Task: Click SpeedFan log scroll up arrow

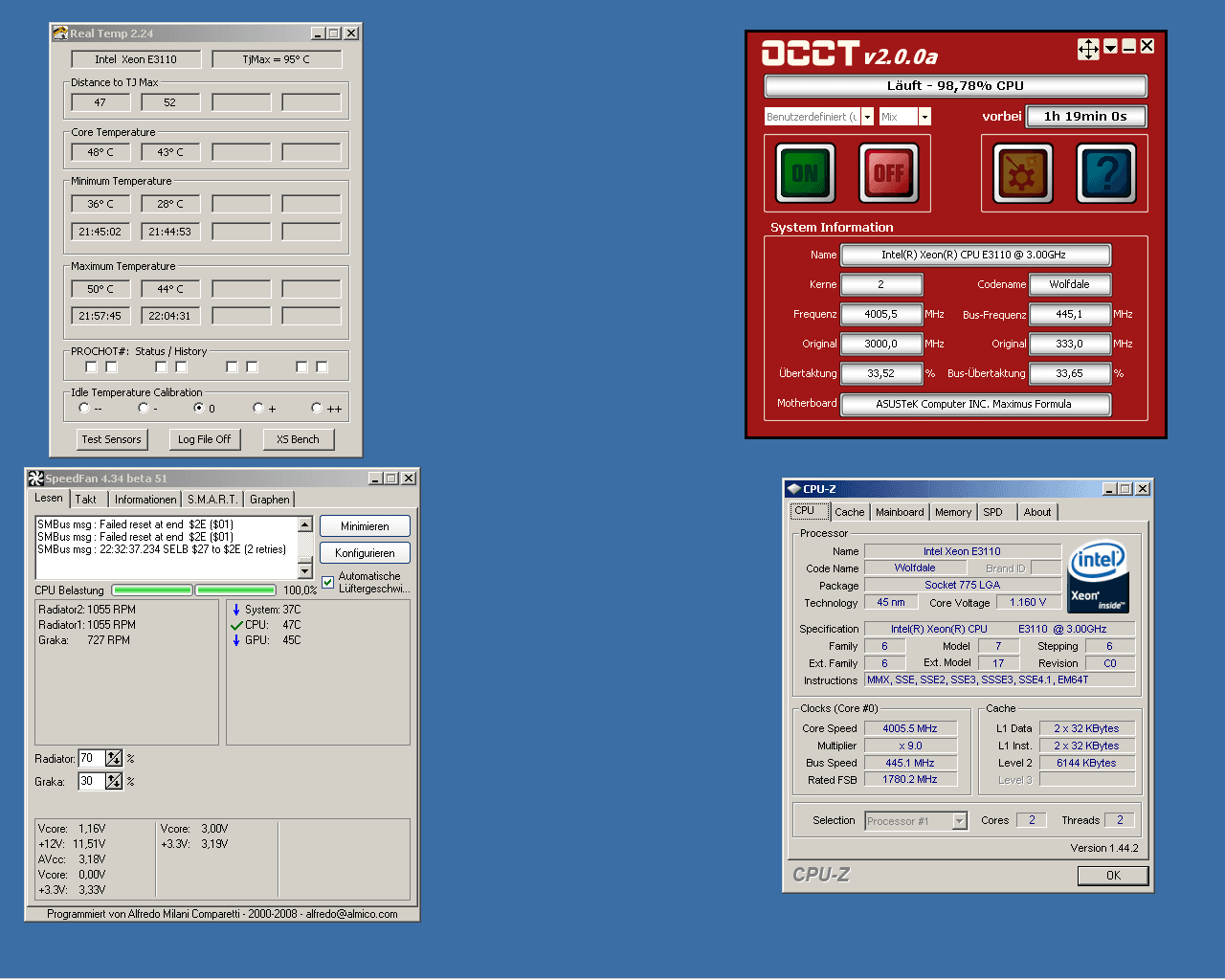Action: click(305, 524)
